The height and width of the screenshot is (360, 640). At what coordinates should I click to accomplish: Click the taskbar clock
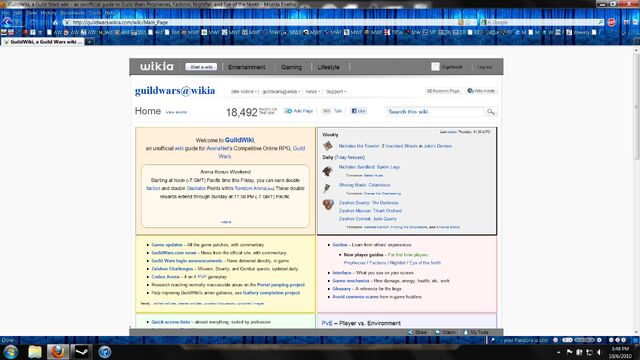620,352
